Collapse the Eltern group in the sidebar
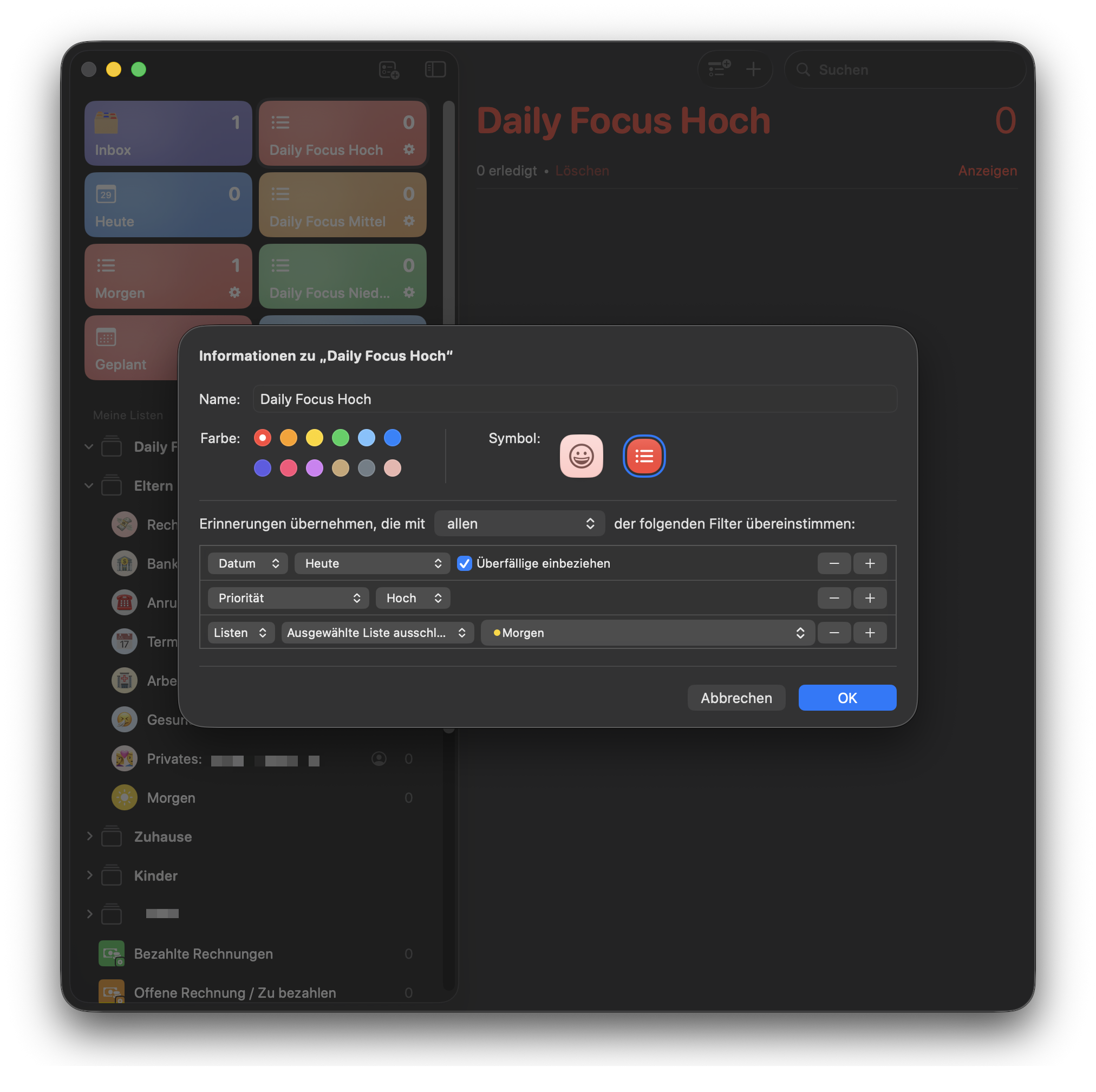Viewport: 1096px width, 1092px height. click(89, 486)
